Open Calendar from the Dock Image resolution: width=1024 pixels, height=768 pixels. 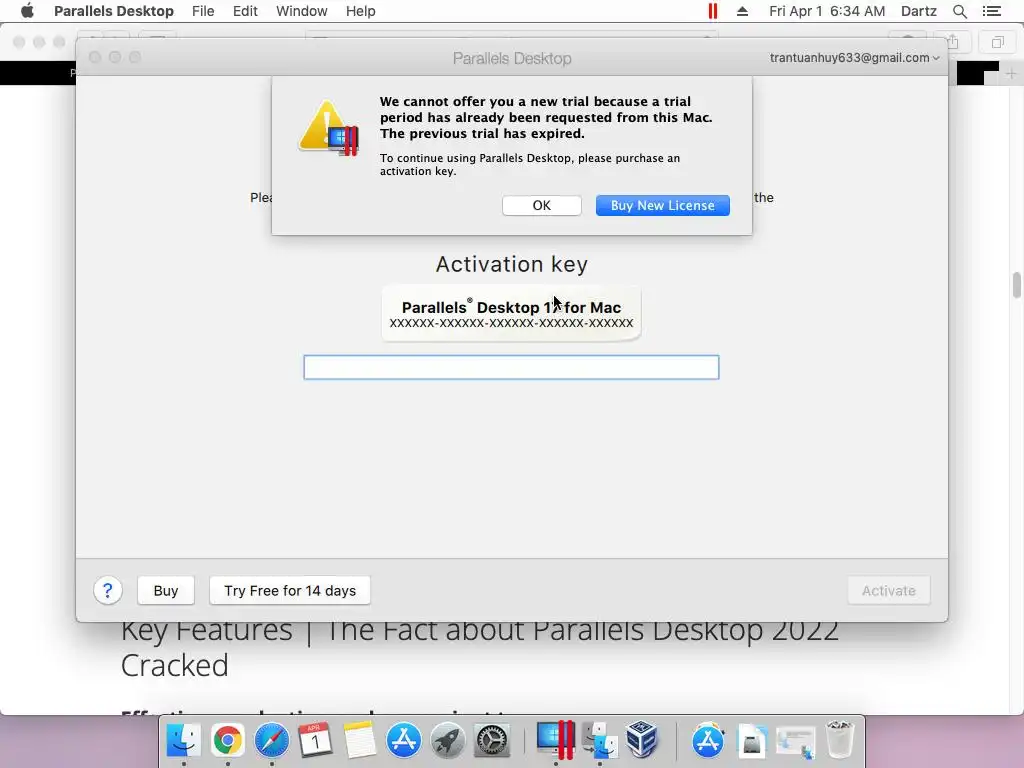point(315,740)
